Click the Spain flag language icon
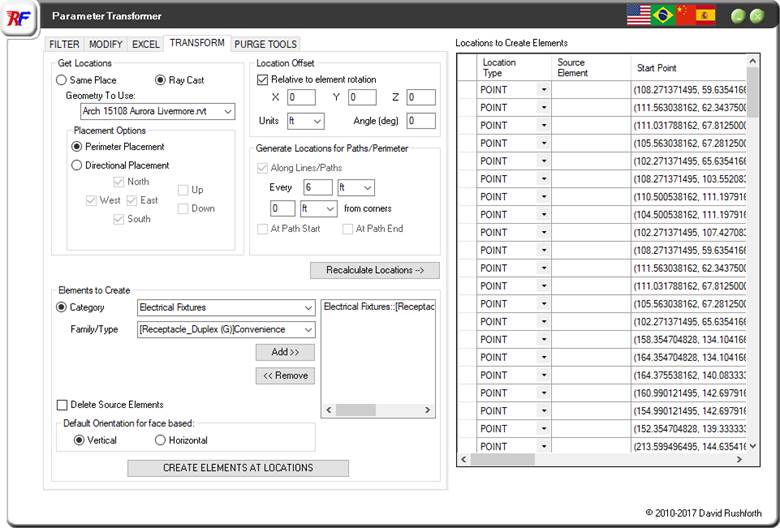 [706, 15]
